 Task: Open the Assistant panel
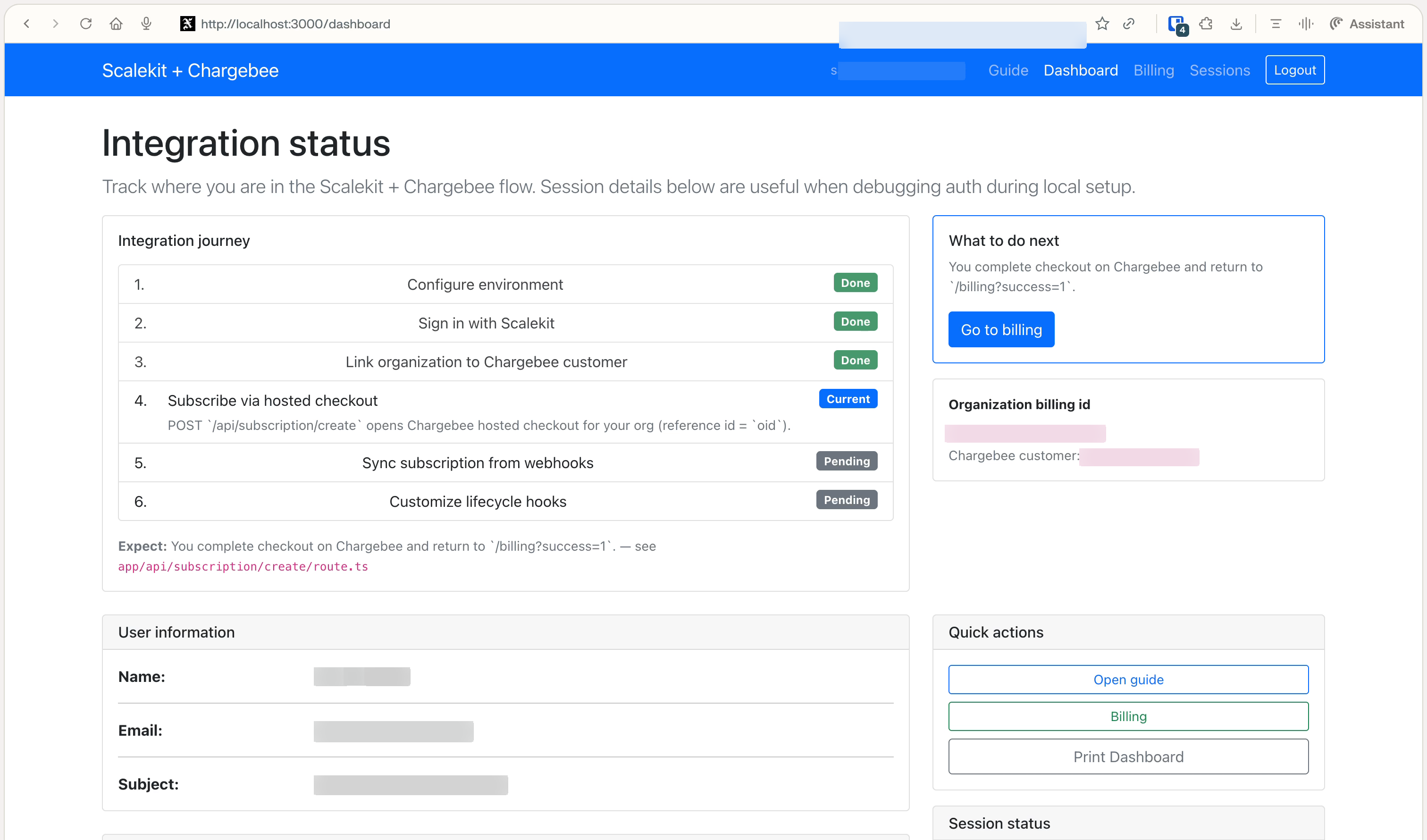(1367, 24)
